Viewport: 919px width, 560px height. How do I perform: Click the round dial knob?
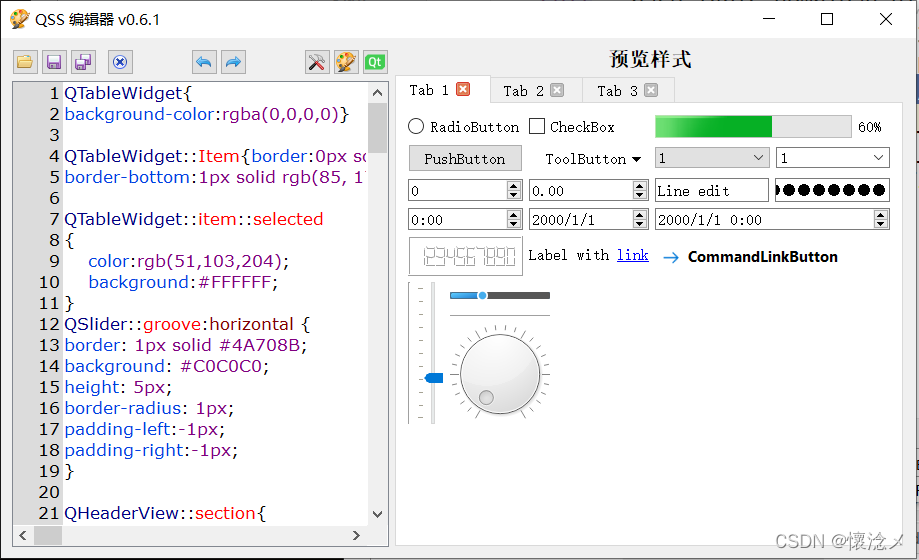500,374
